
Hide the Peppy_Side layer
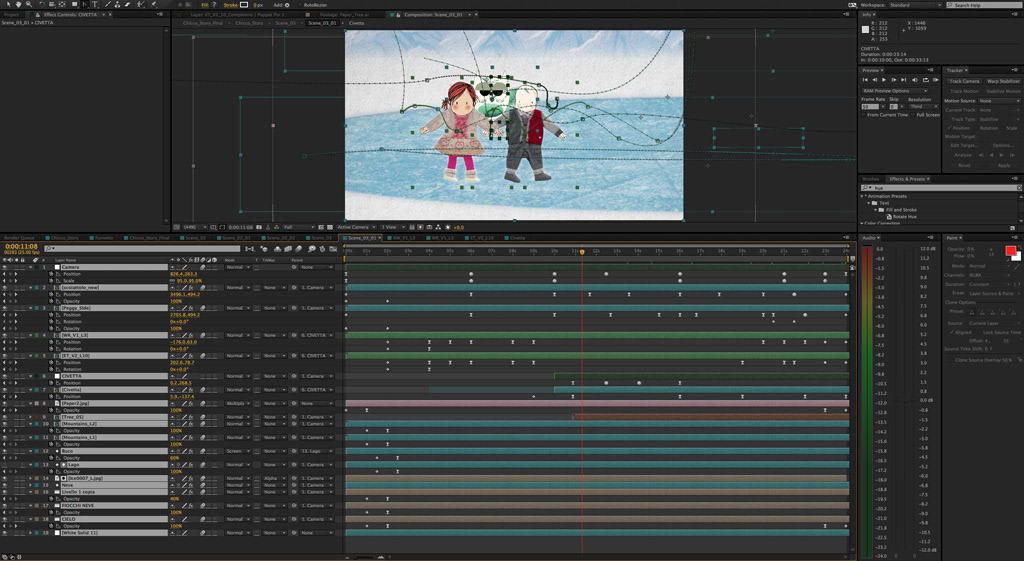coord(5,308)
